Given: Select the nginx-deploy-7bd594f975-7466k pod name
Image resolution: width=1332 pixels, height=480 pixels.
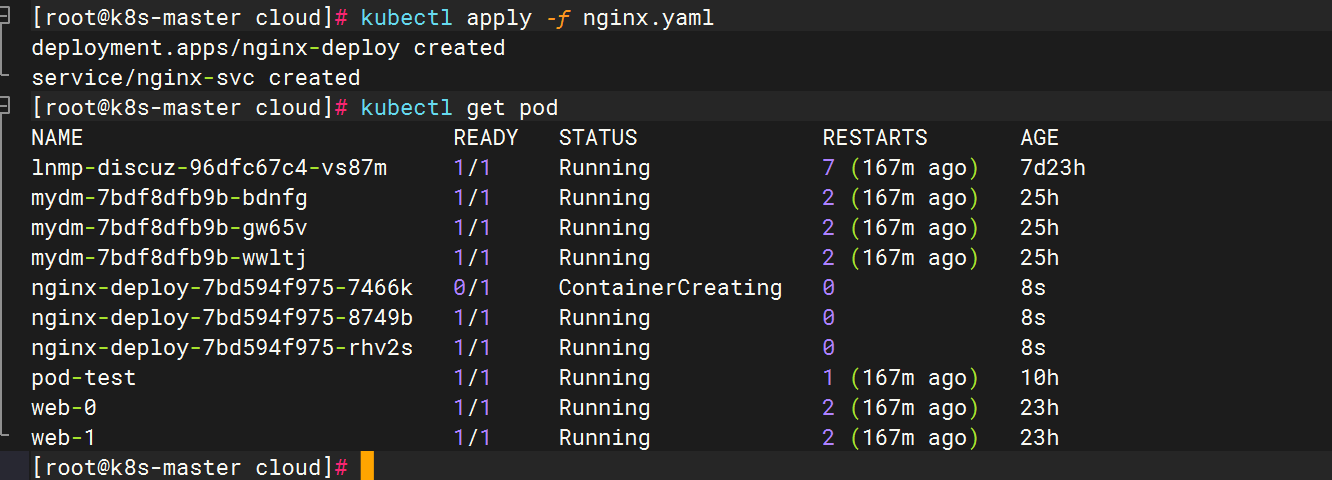Looking at the screenshot, I should click(x=222, y=288).
